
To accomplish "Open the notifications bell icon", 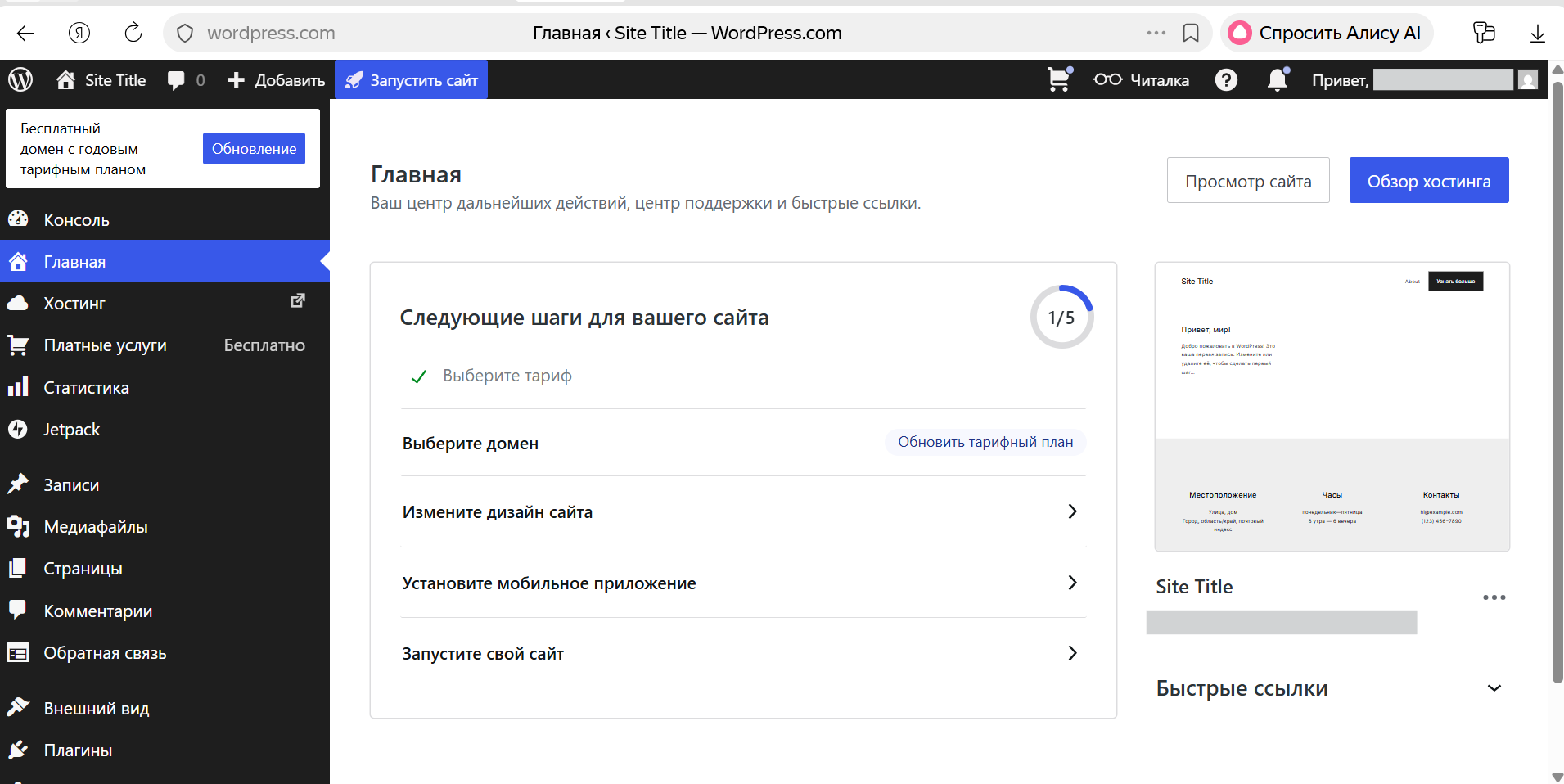I will coord(1277,79).
